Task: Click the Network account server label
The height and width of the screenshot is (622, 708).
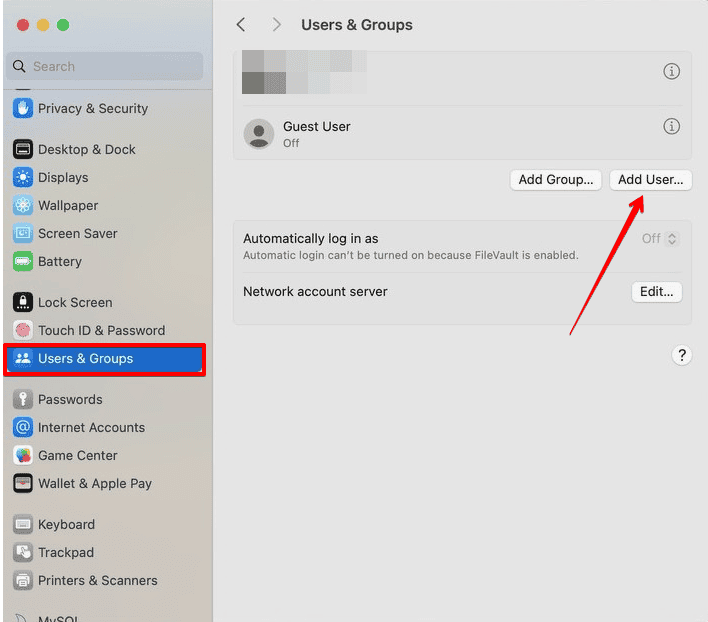Action: click(315, 292)
